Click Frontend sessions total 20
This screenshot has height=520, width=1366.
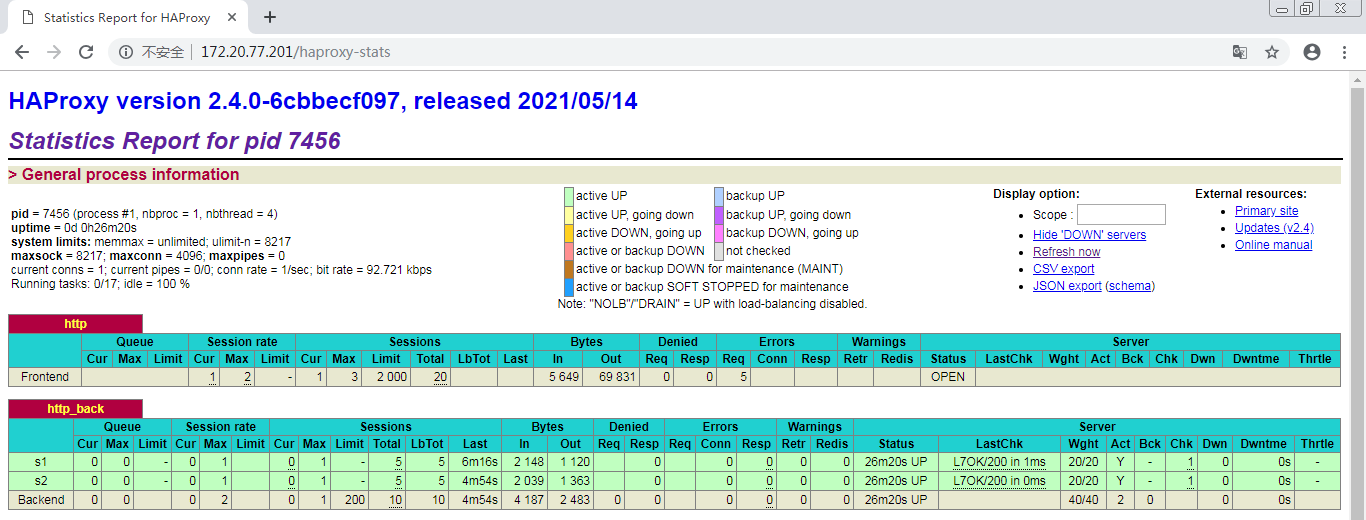(440, 377)
